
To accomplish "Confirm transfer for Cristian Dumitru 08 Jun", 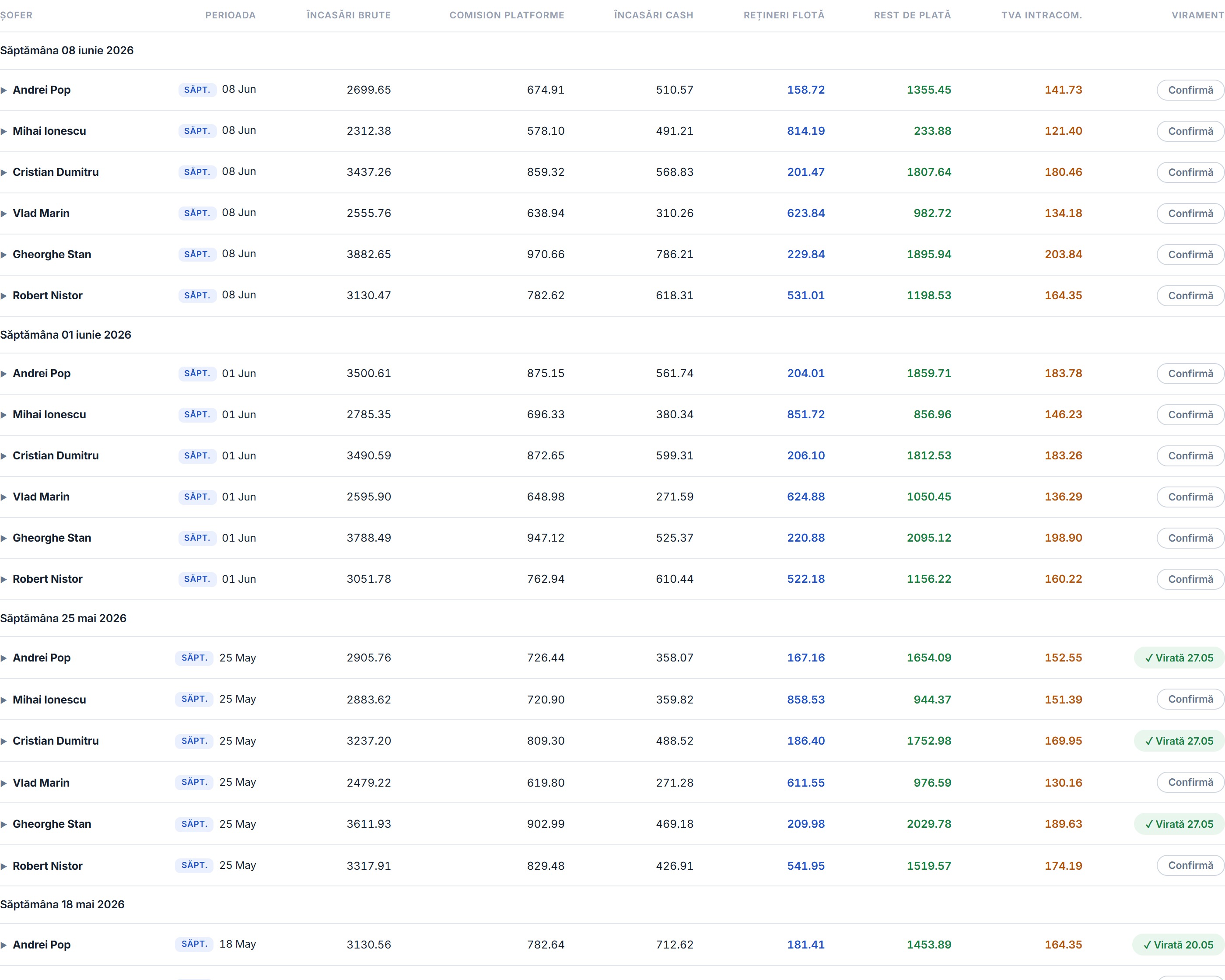I will coord(1190,172).
